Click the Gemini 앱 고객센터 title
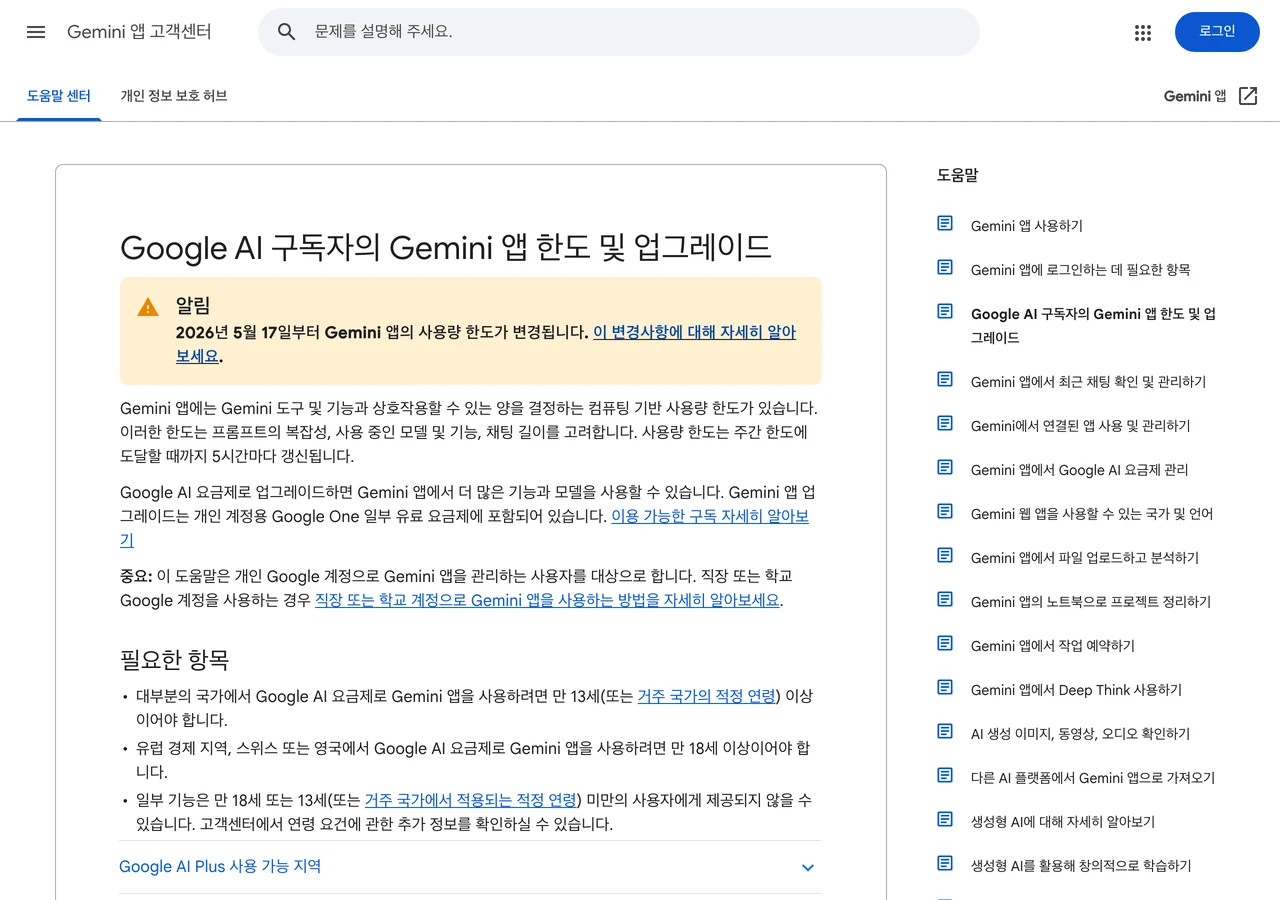This screenshot has width=1280, height=900. [x=139, y=32]
